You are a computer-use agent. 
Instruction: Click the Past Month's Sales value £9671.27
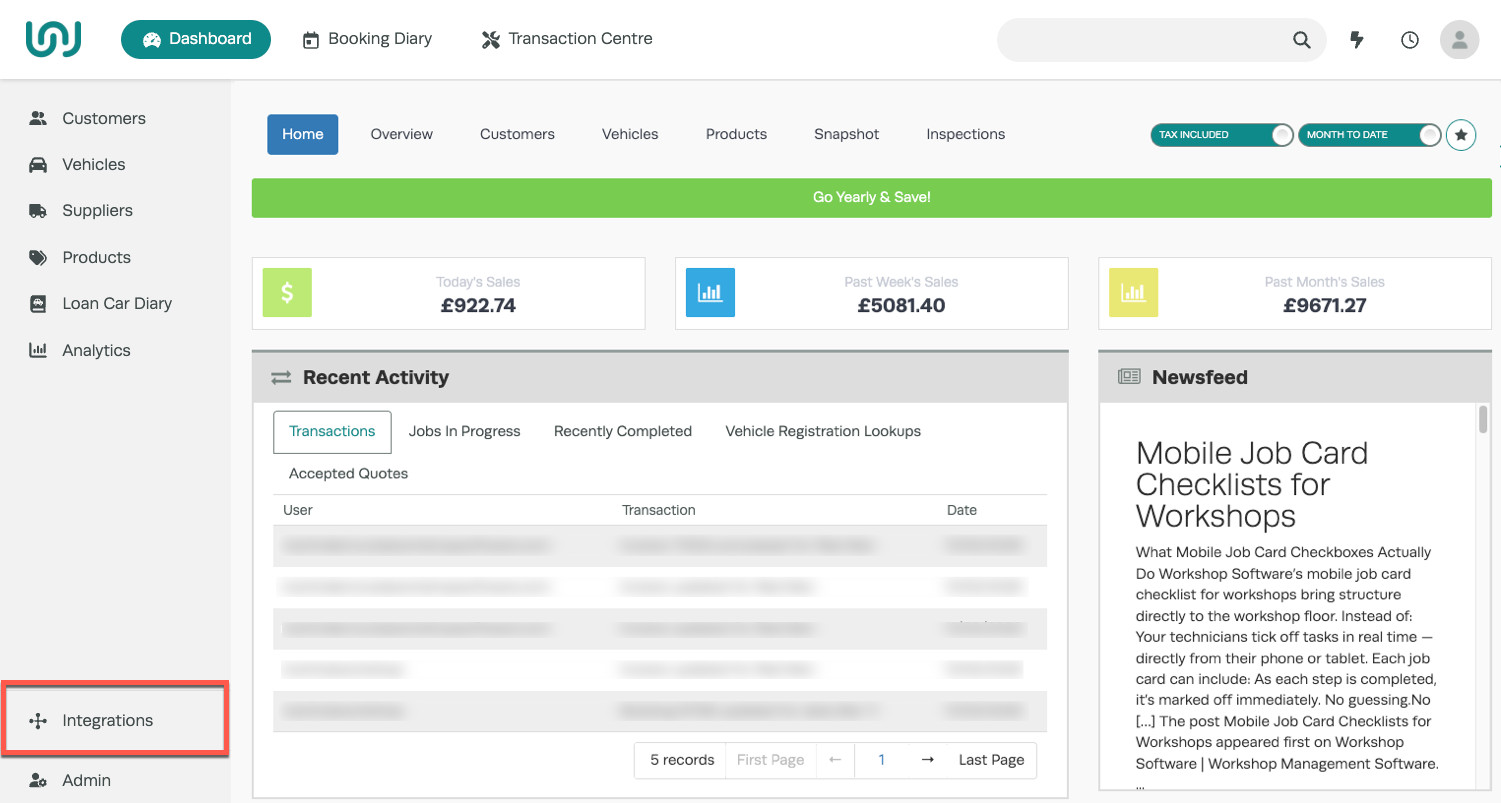coord(1324,306)
